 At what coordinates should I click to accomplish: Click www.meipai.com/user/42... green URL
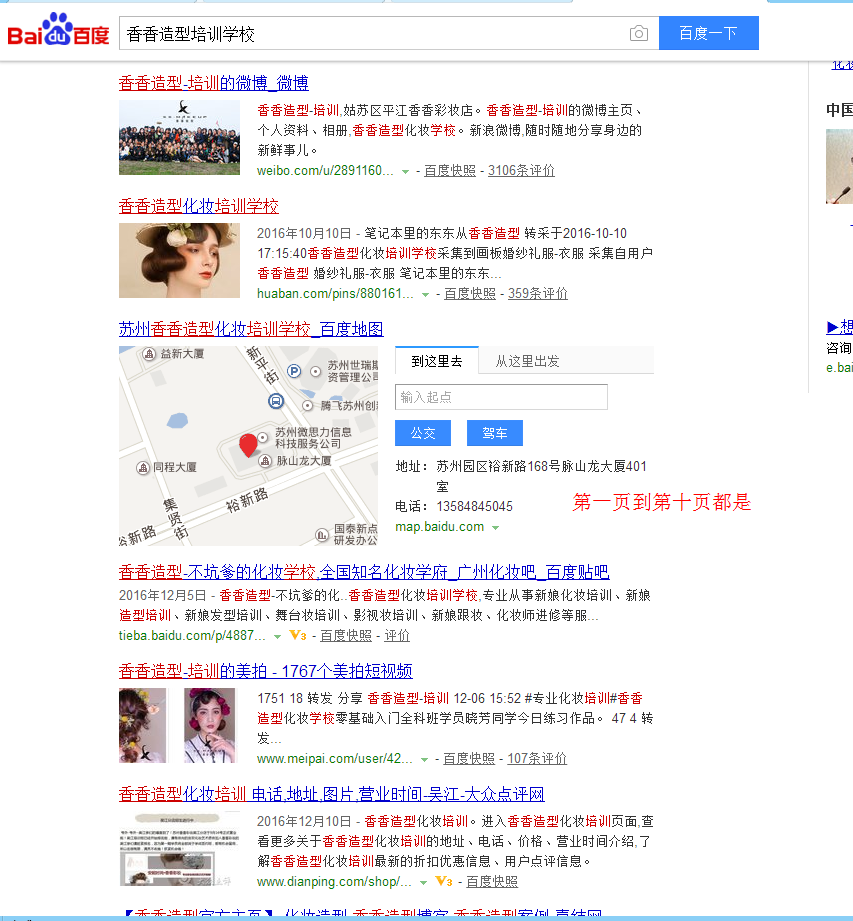tap(334, 759)
